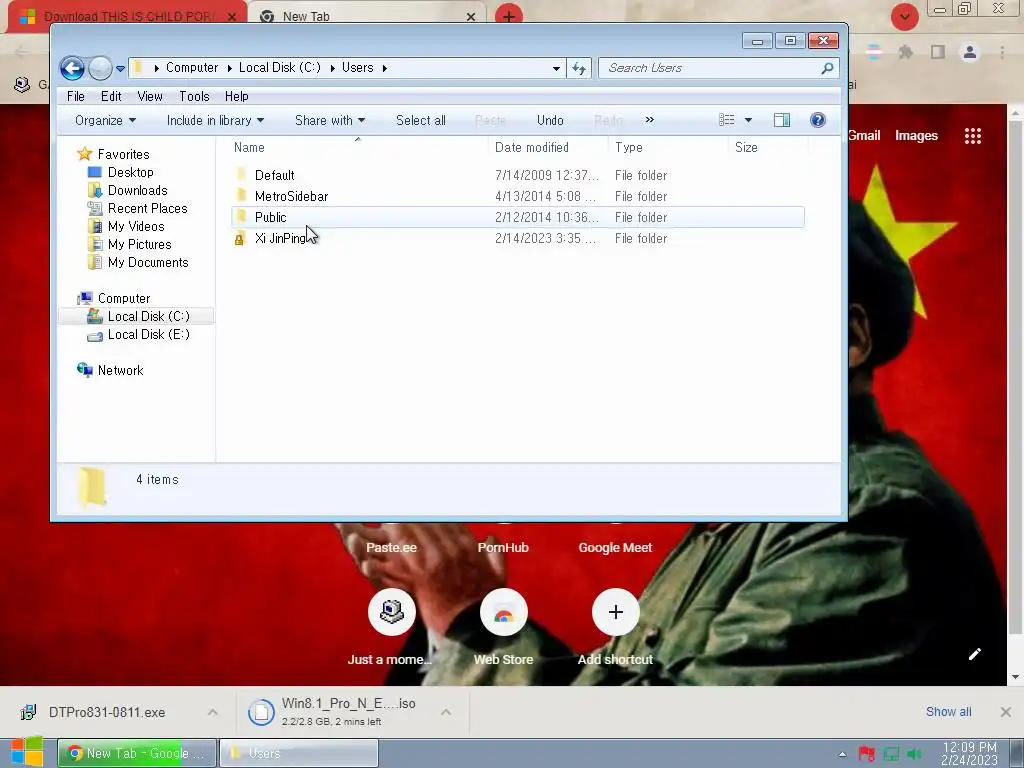
Task: Select the Public folder row
Action: (x=518, y=217)
